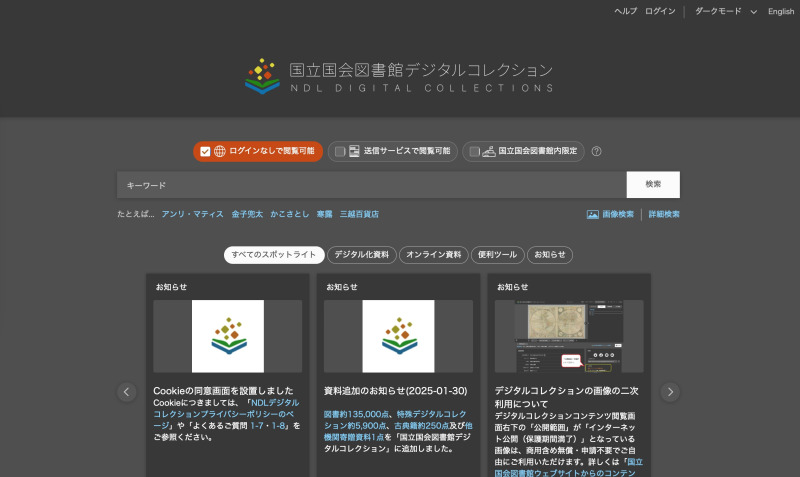Viewport: 800px width, 477px height.
Task: Click the globe icon in ログインなしで閲覧可能
Action: [x=219, y=152]
